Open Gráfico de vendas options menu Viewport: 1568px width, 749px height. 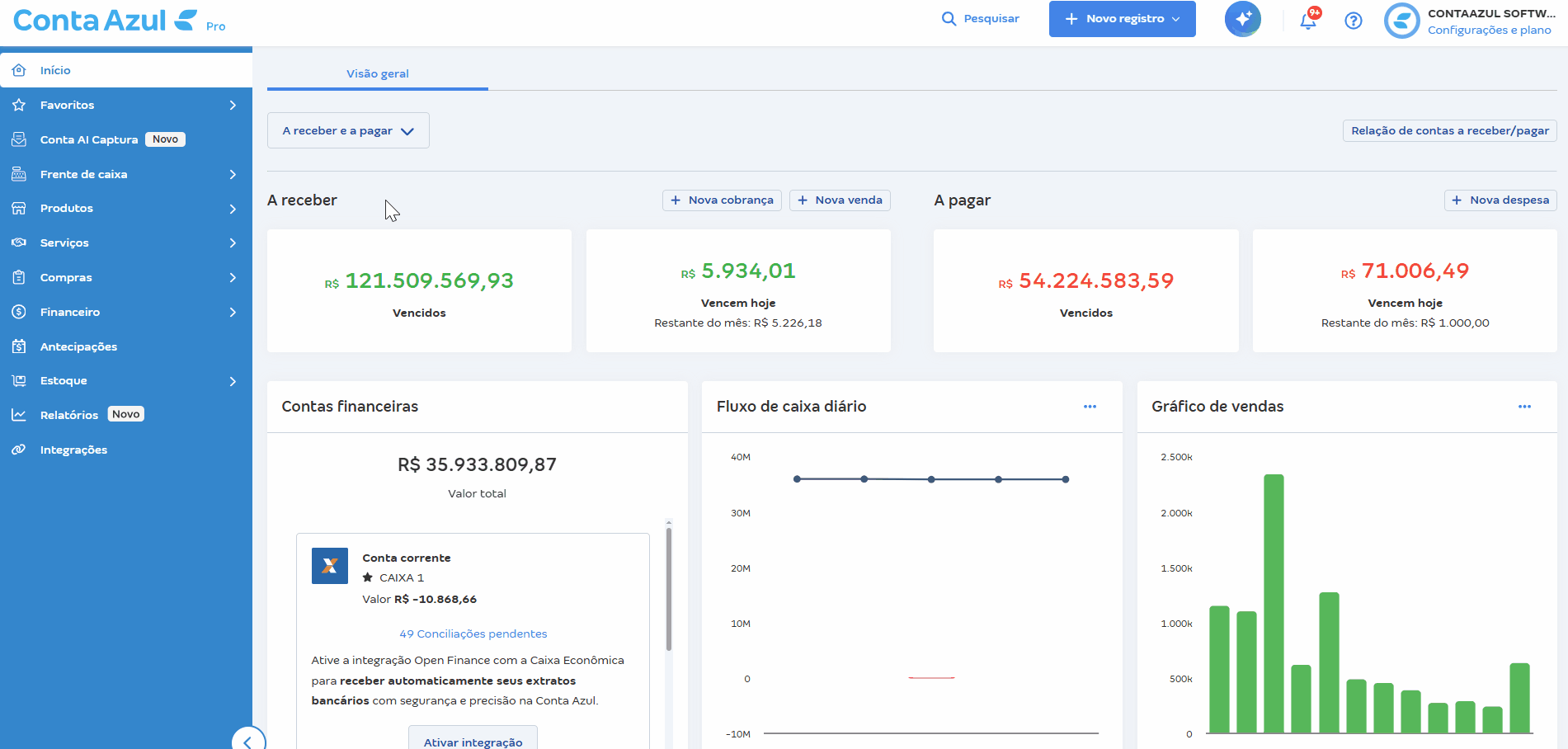pyautogui.click(x=1524, y=407)
